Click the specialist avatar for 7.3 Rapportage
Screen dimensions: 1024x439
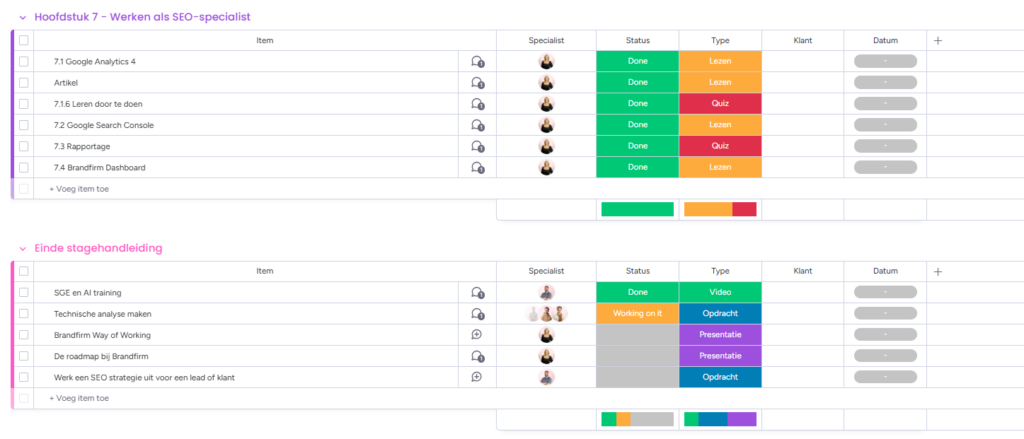tap(546, 146)
